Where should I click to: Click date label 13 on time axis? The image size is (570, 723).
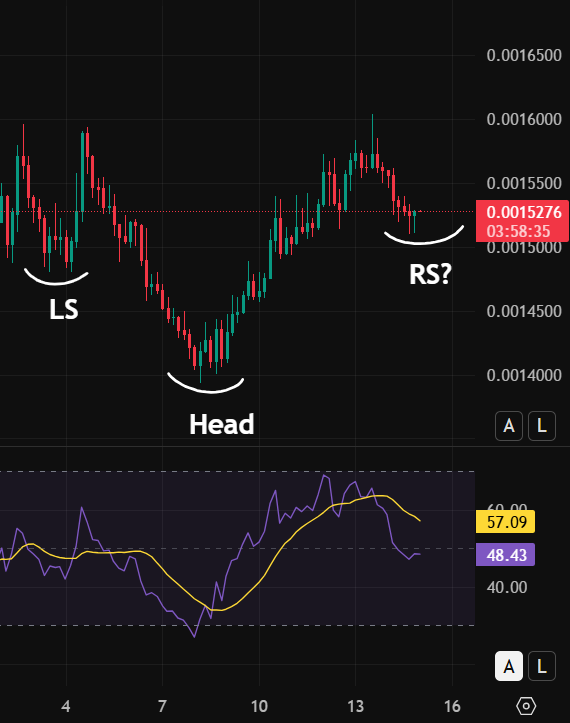pyautogui.click(x=356, y=706)
